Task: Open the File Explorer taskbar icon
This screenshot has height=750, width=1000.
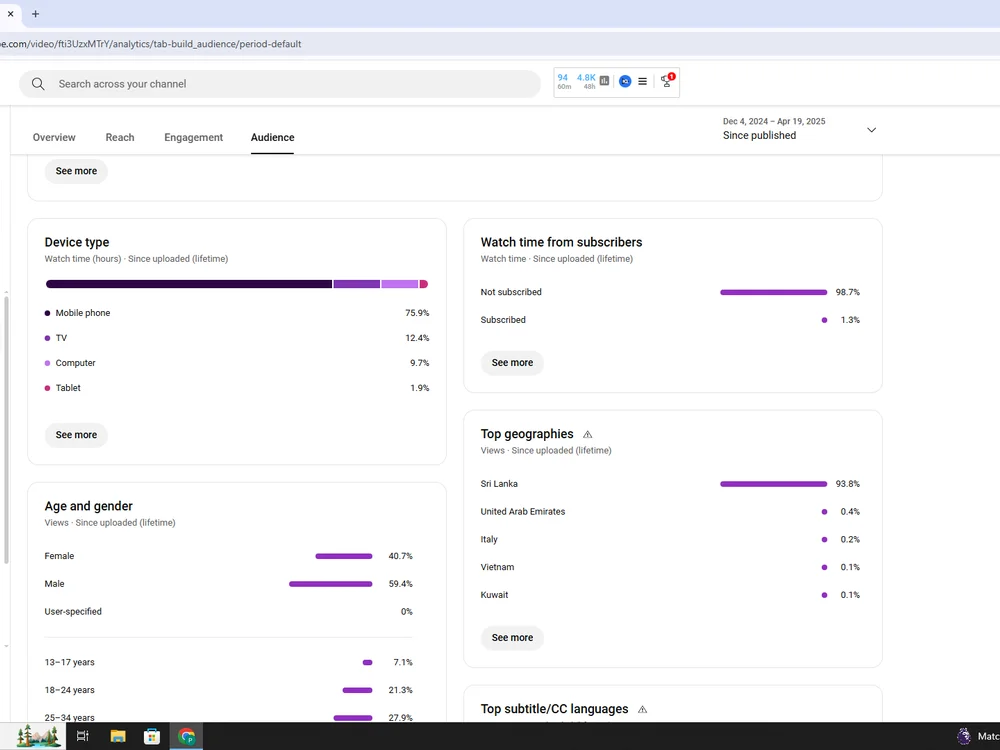Action: tap(118, 737)
